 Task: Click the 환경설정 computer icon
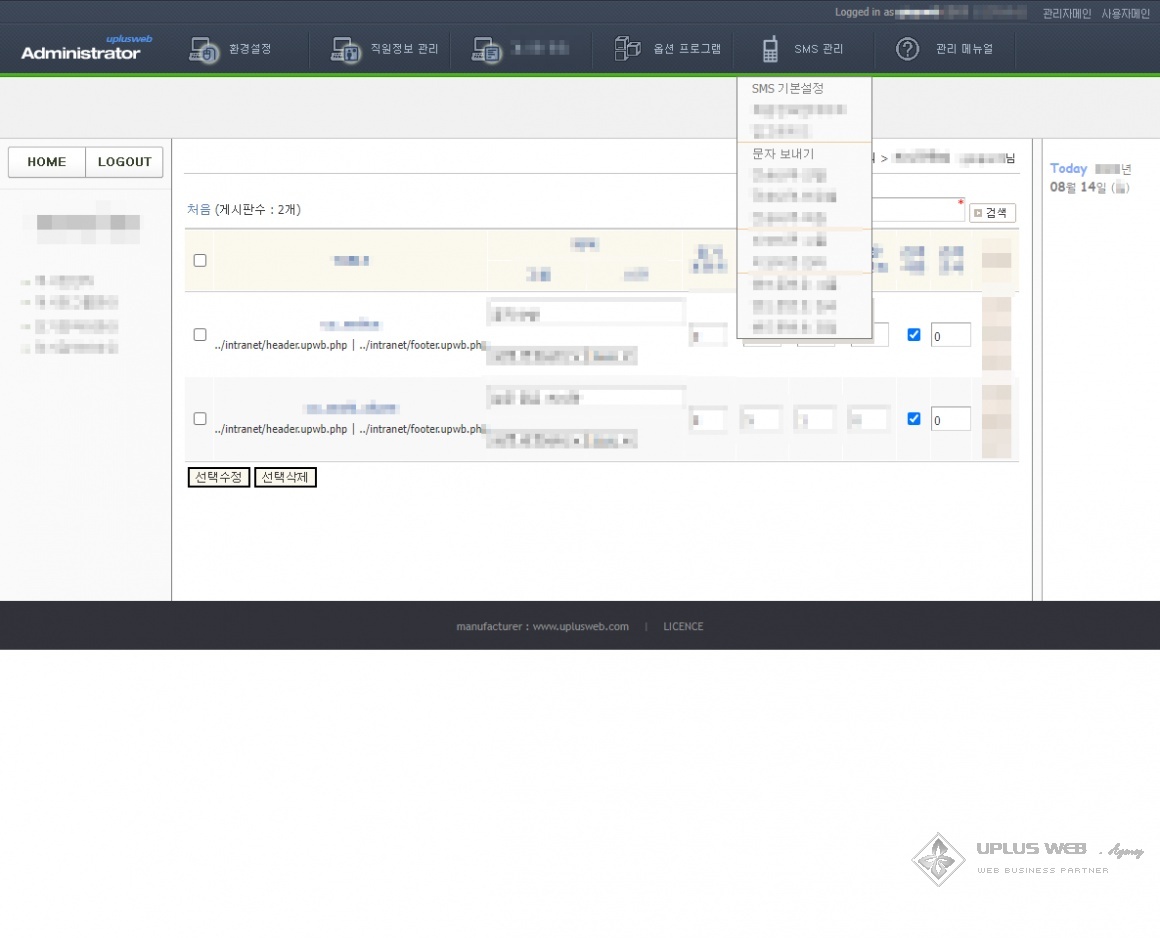coord(204,49)
